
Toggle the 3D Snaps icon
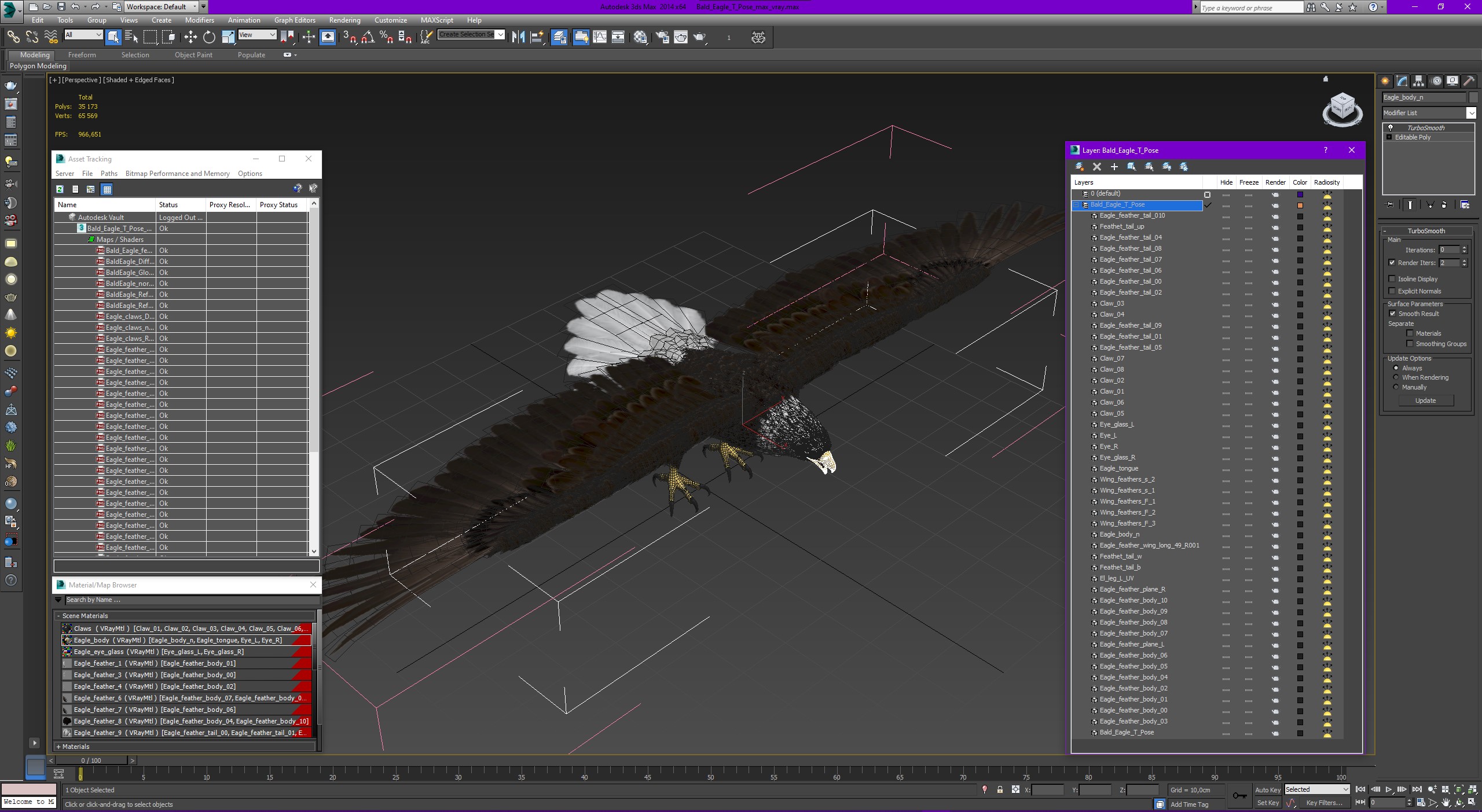coord(349,37)
